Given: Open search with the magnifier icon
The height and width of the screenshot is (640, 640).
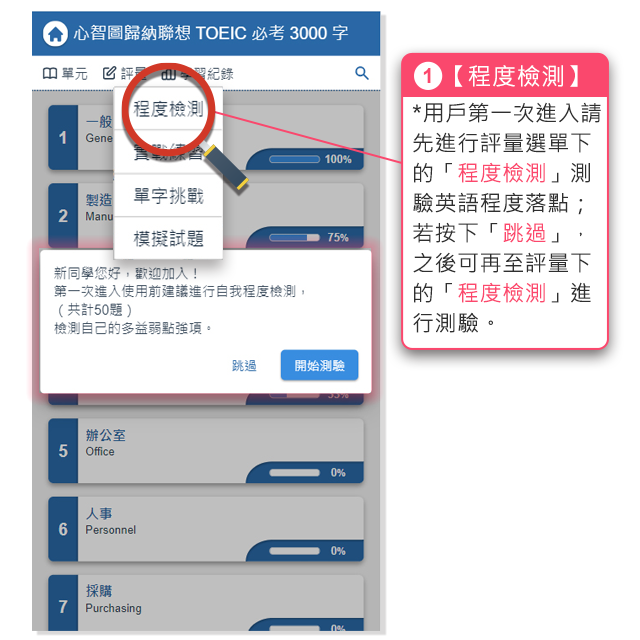Looking at the screenshot, I should 362,73.
